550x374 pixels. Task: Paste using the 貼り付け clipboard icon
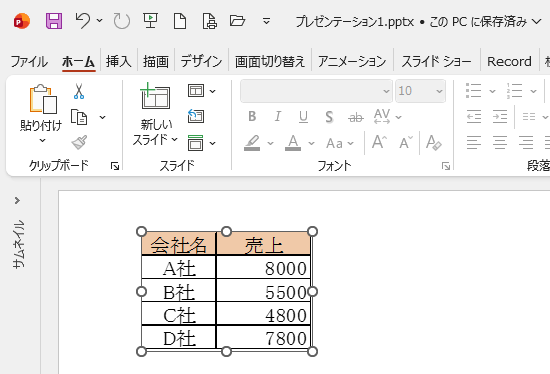click(x=43, y=99)
